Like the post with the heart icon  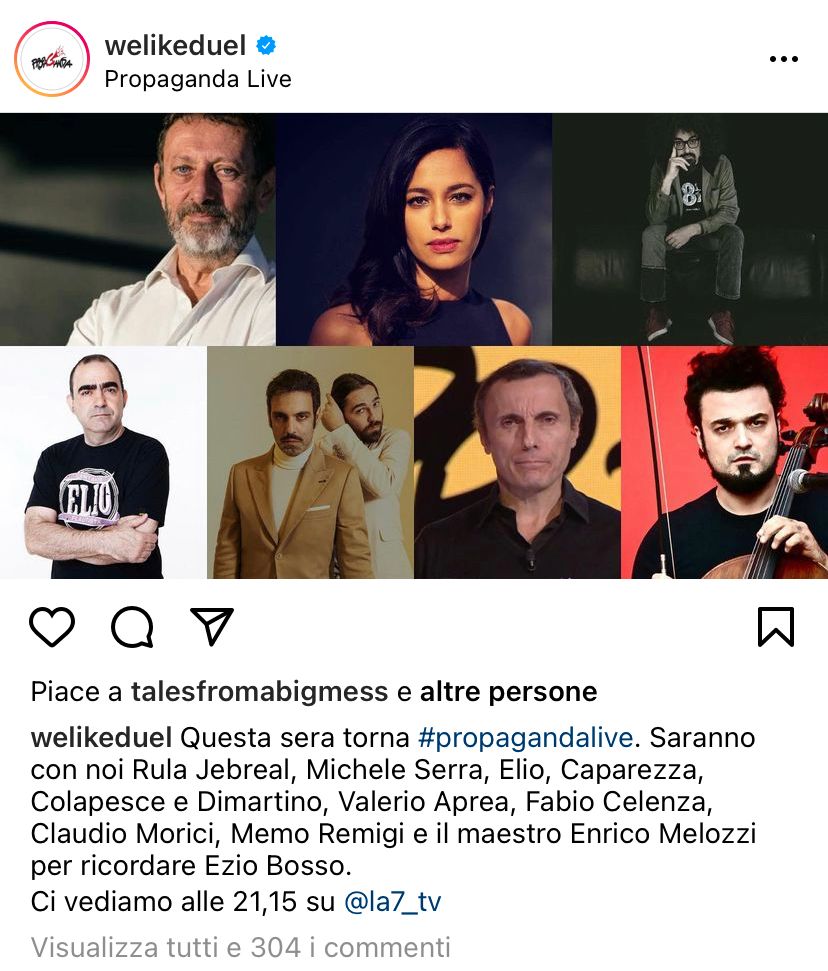[x=52, y=627]
